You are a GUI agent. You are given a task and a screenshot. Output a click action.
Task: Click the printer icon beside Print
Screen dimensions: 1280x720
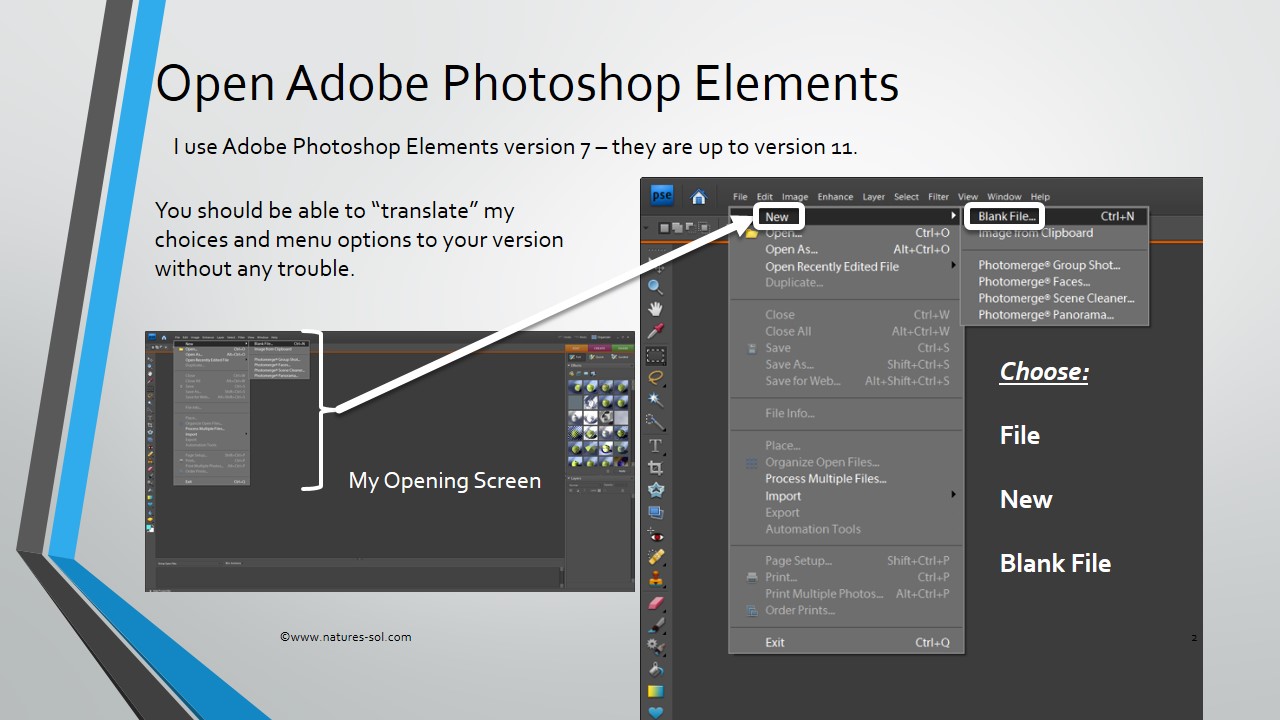point(752,577)
